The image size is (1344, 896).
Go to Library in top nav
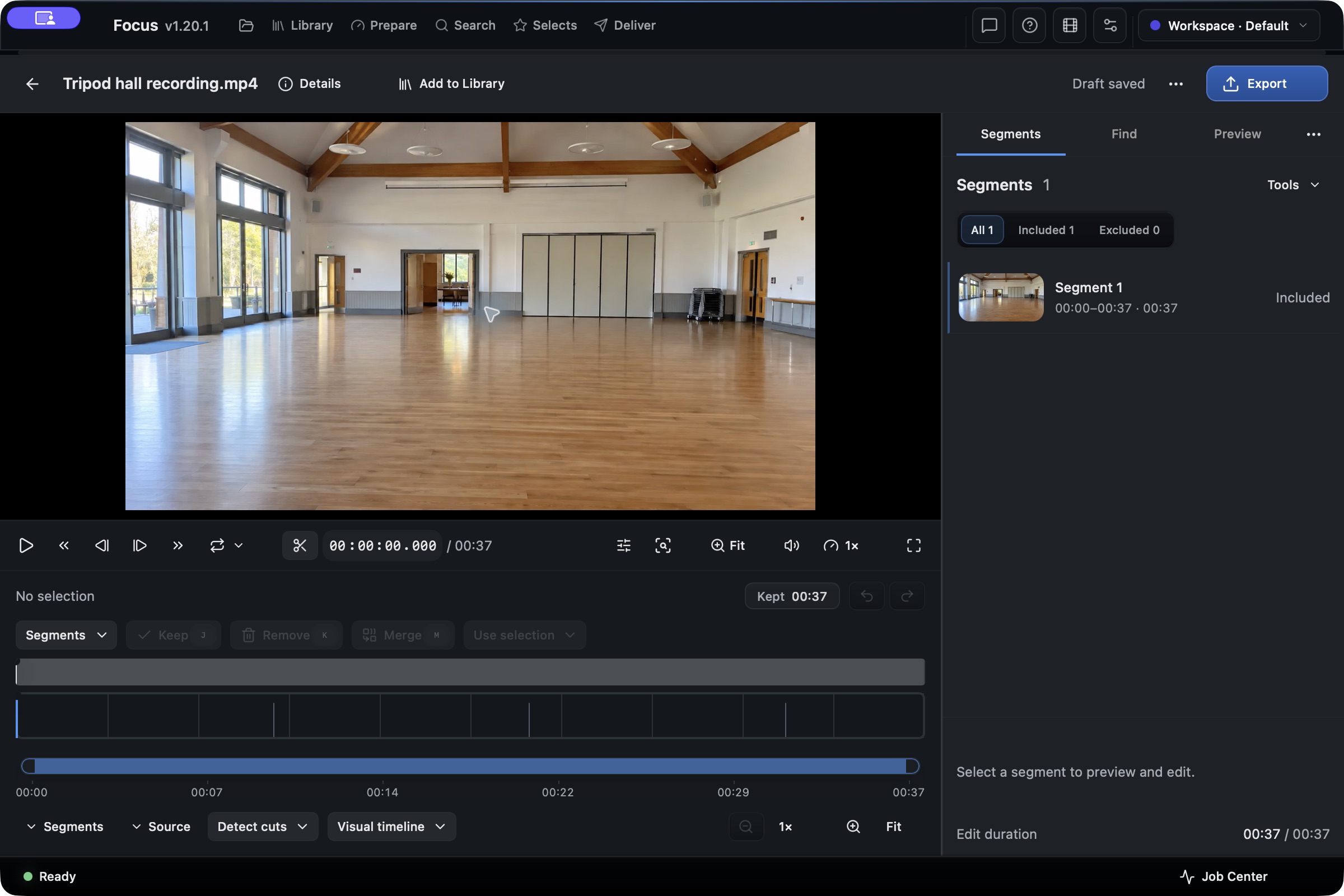[302, 26]
